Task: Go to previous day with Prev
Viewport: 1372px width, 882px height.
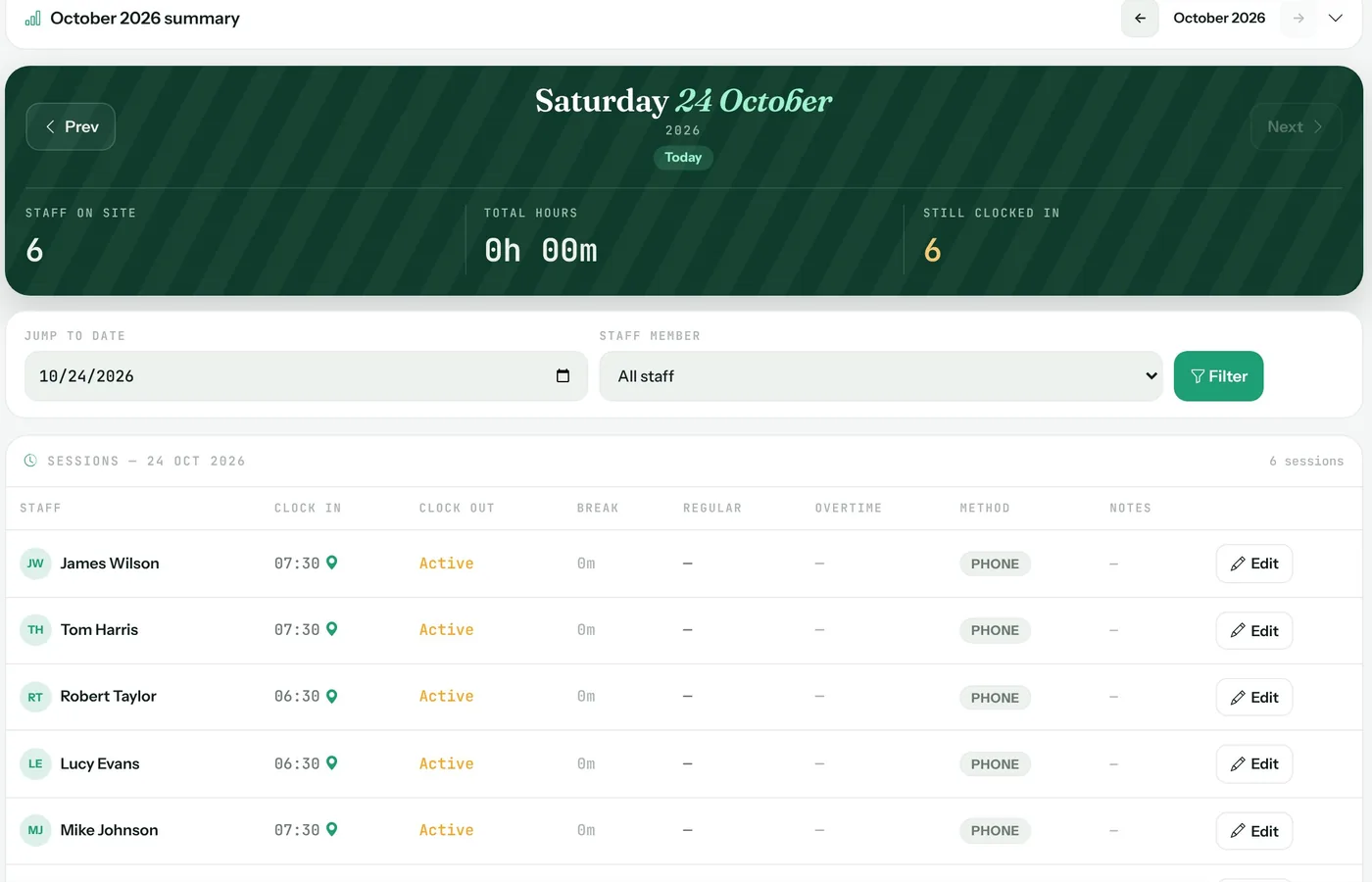Action: (71, 126)
